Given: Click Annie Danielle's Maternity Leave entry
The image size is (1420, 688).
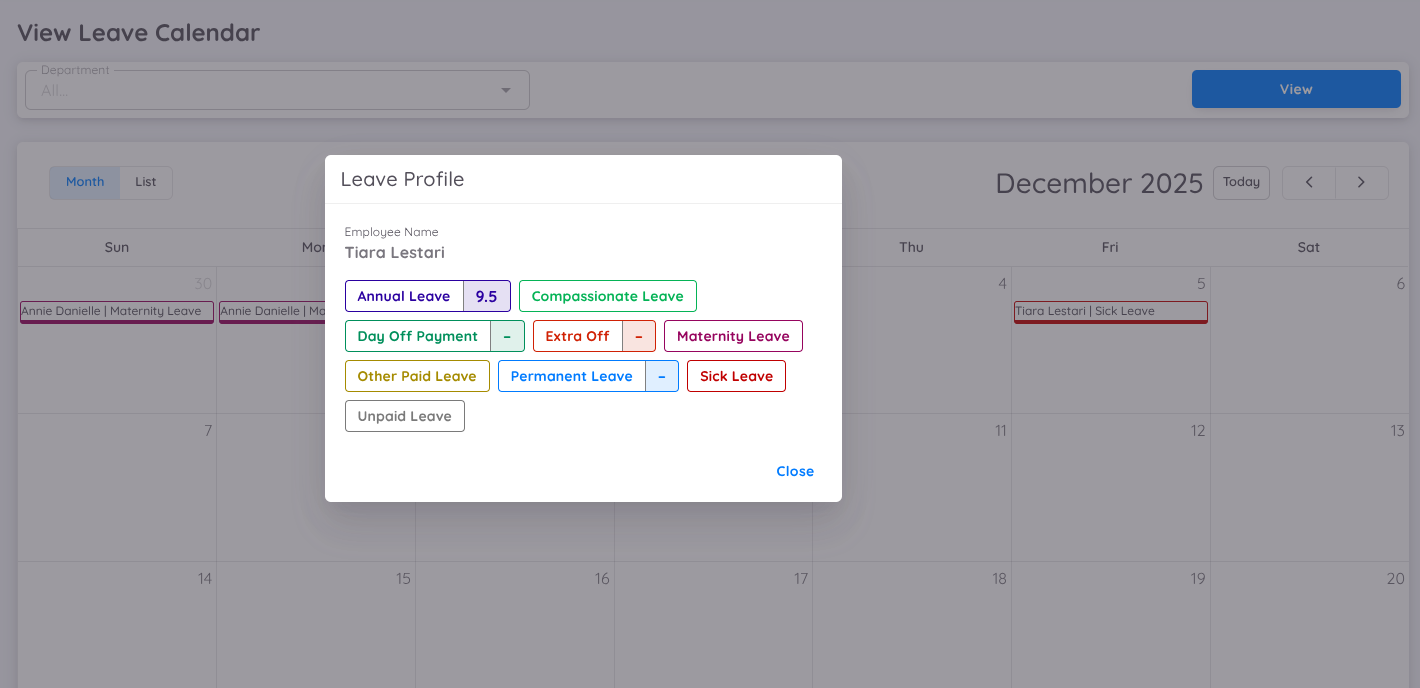Looking at the screenshot, I should coord(116,311).
